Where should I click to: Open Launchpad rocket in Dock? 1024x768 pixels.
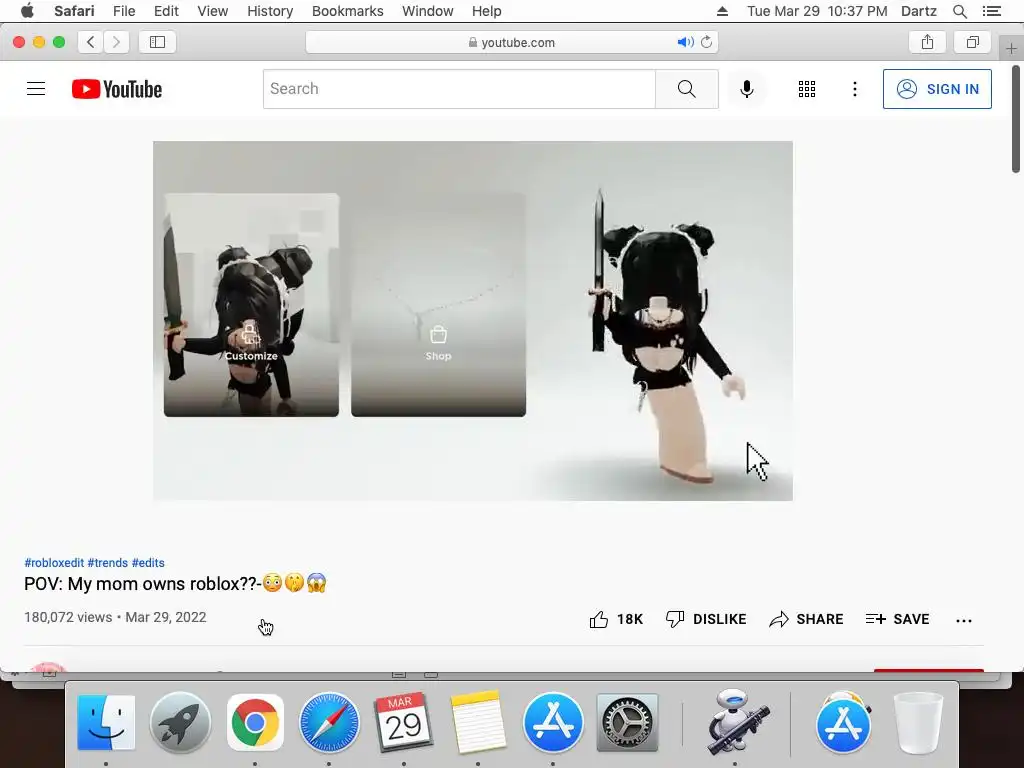click(x=180, y=722)
